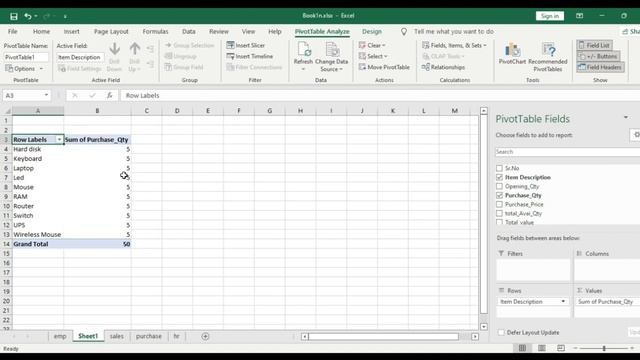Open Relationships in Calculations group
Image resolution: width=640 pixels, height=360 pixels.
pos(443,67)
